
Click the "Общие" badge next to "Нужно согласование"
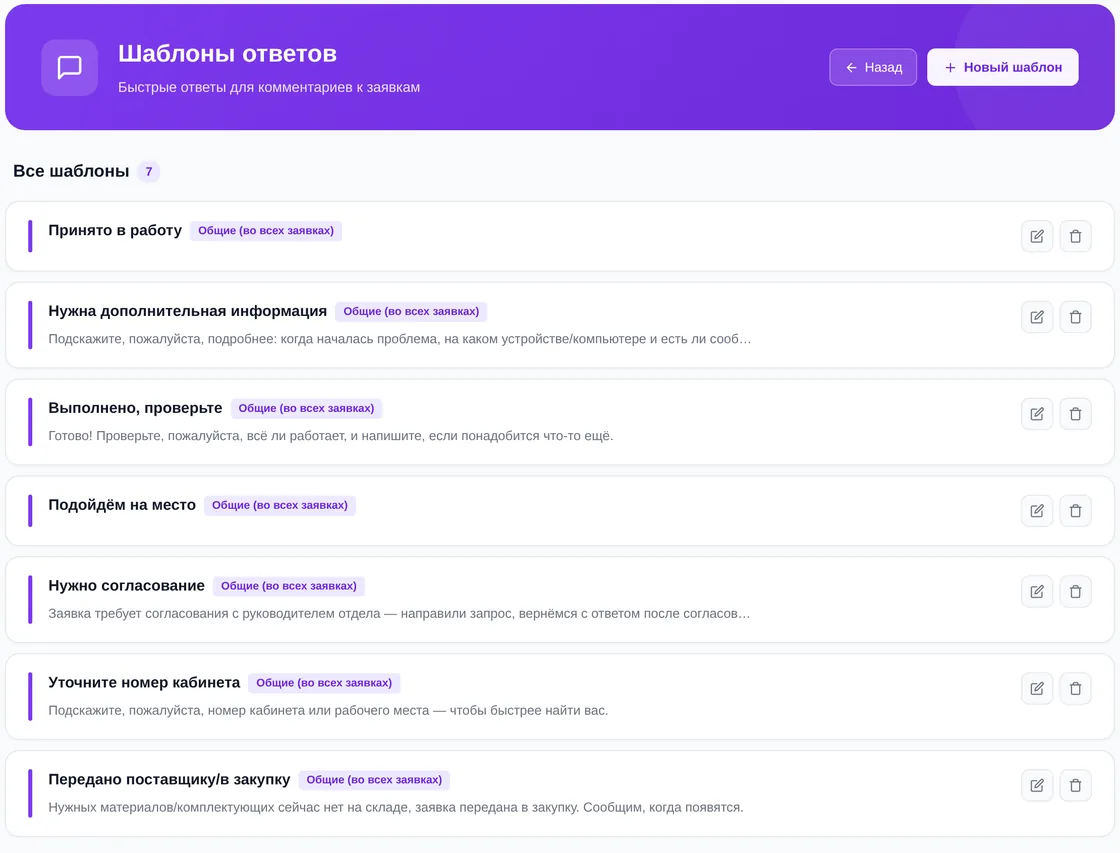coord(289,586)
